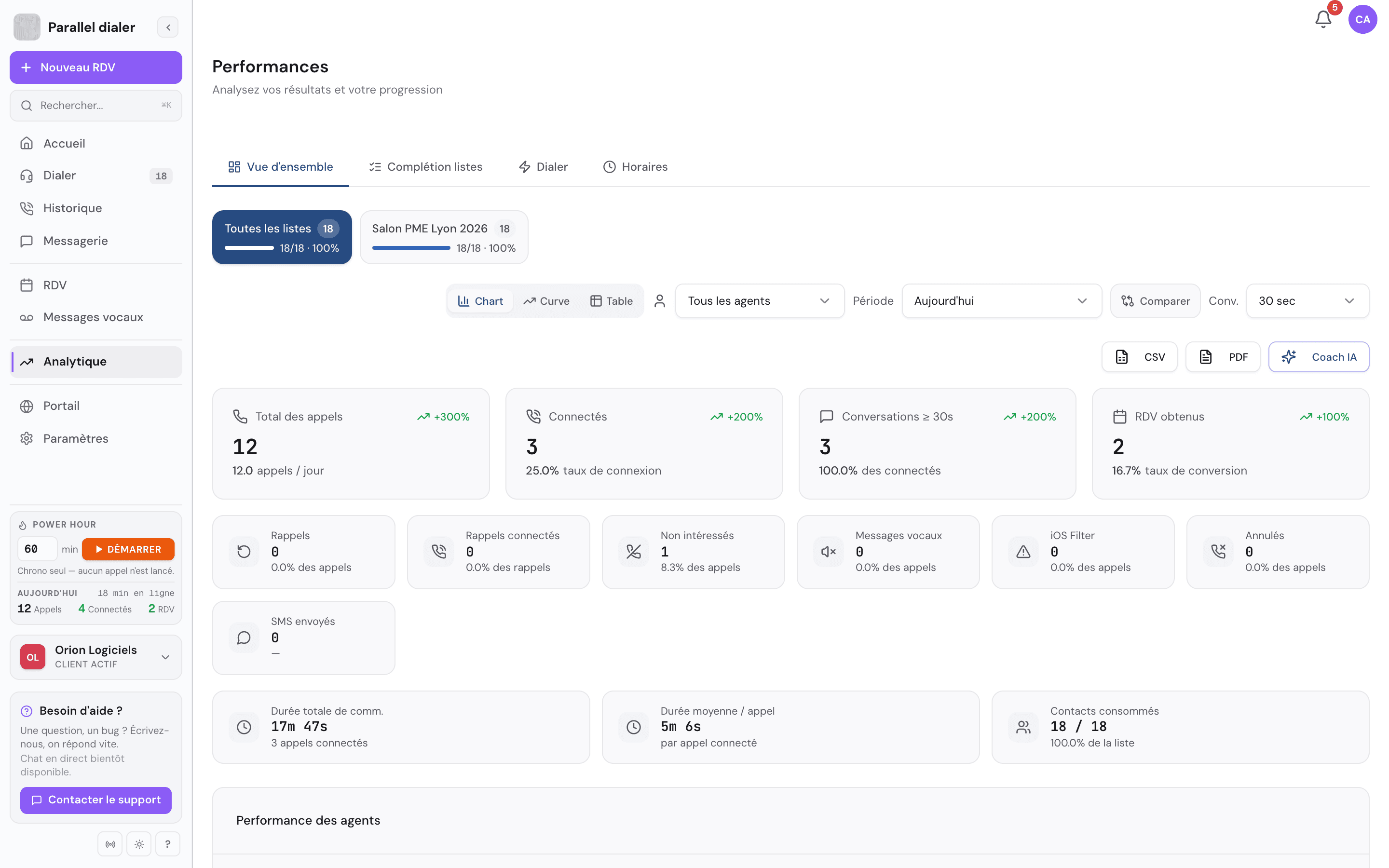The image size is (1389, 868).
Task: Switch to Curve view
Action: [x=546, y=301]
